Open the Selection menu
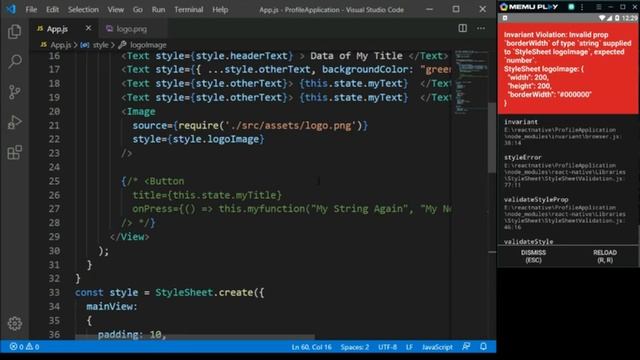This screenshot has width=640, height=360. pyautogui.click(x=83, y=9)
